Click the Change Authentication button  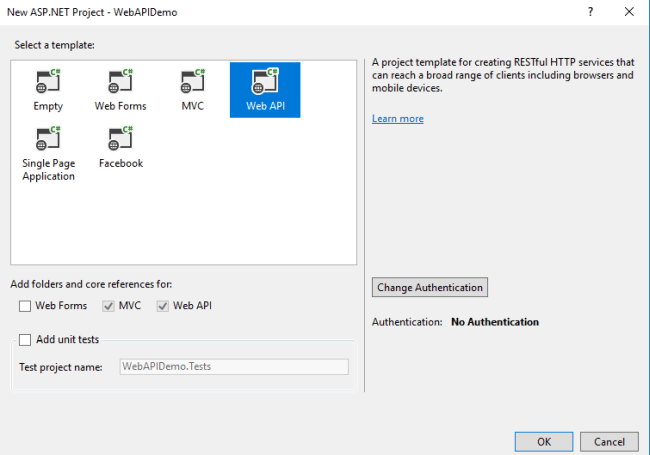(429, 287)
